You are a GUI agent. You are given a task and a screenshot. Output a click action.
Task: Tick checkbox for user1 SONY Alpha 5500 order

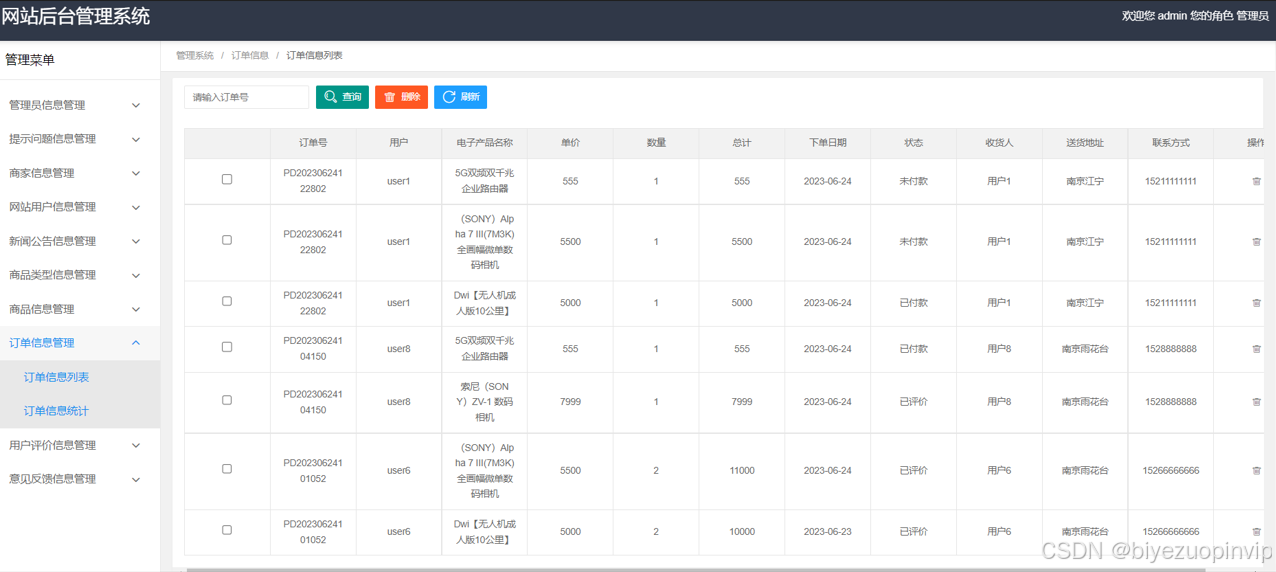227,240
